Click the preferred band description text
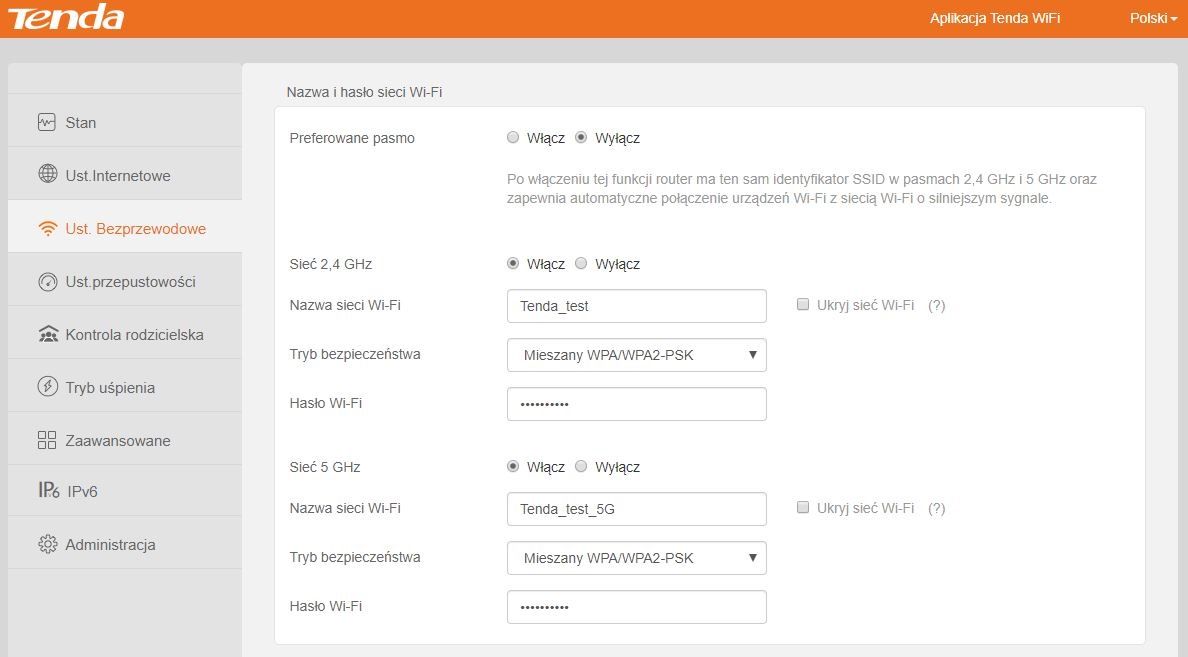The height and width of the screenshot is (657, 1188). point(802,189)
